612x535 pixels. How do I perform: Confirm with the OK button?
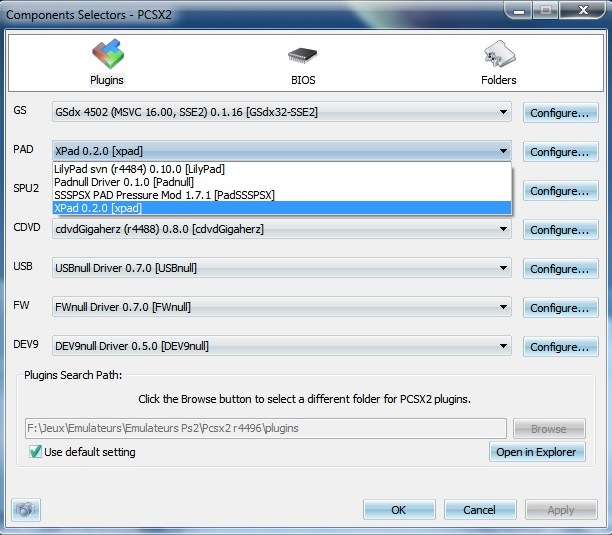tap(399, 510)
